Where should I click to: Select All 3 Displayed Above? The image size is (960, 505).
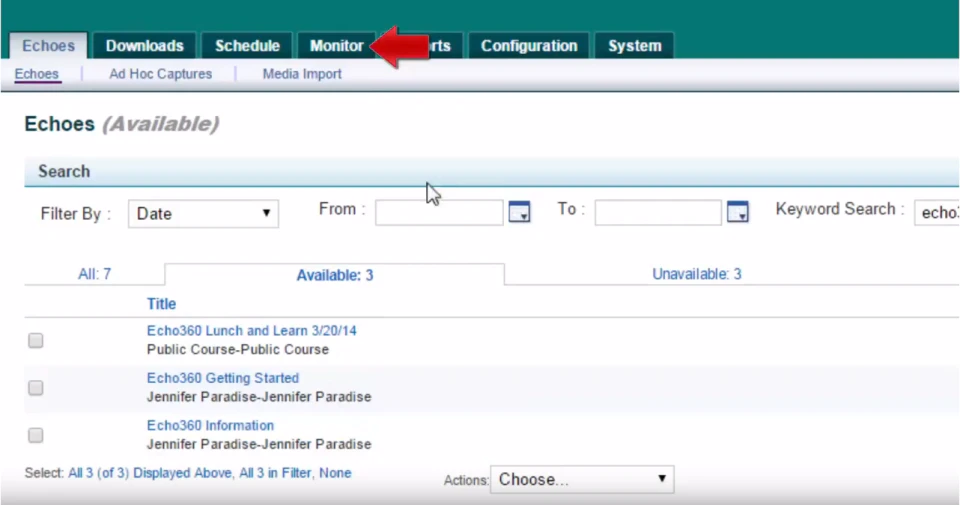tap(150, 473)
